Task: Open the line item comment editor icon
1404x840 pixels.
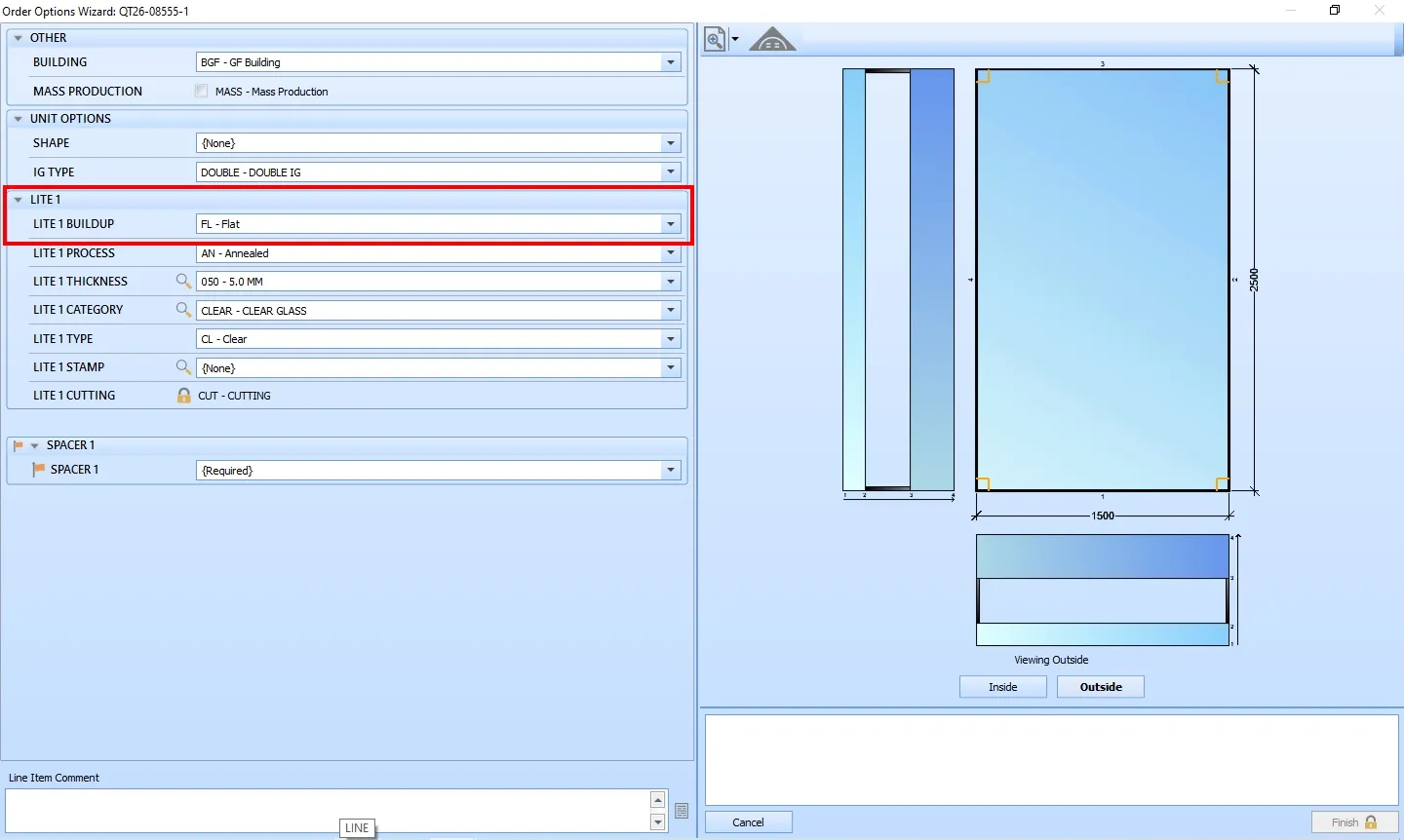Action: [x=682, y=811]
